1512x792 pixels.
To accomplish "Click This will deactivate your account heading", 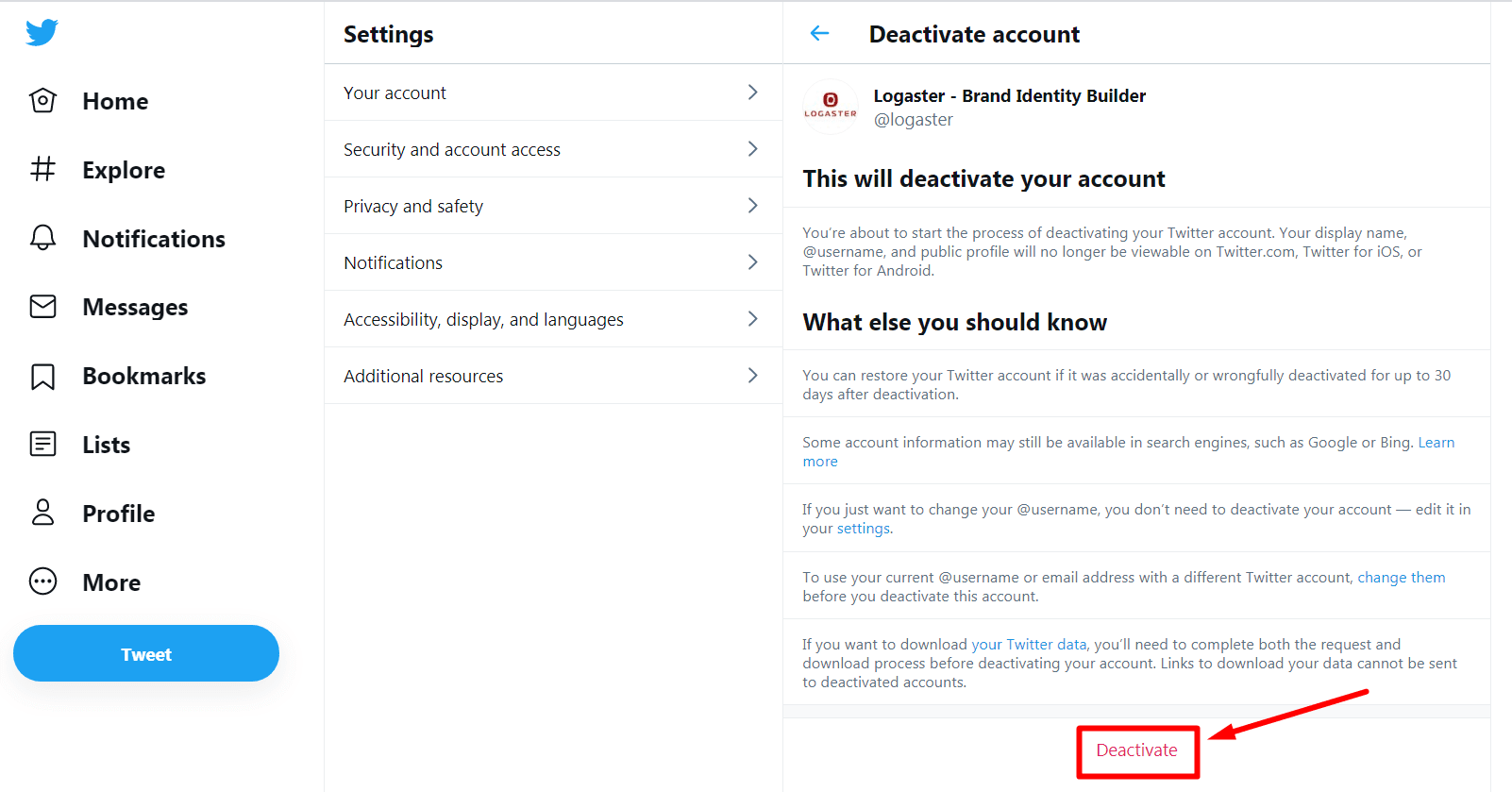I will [984, 179].
